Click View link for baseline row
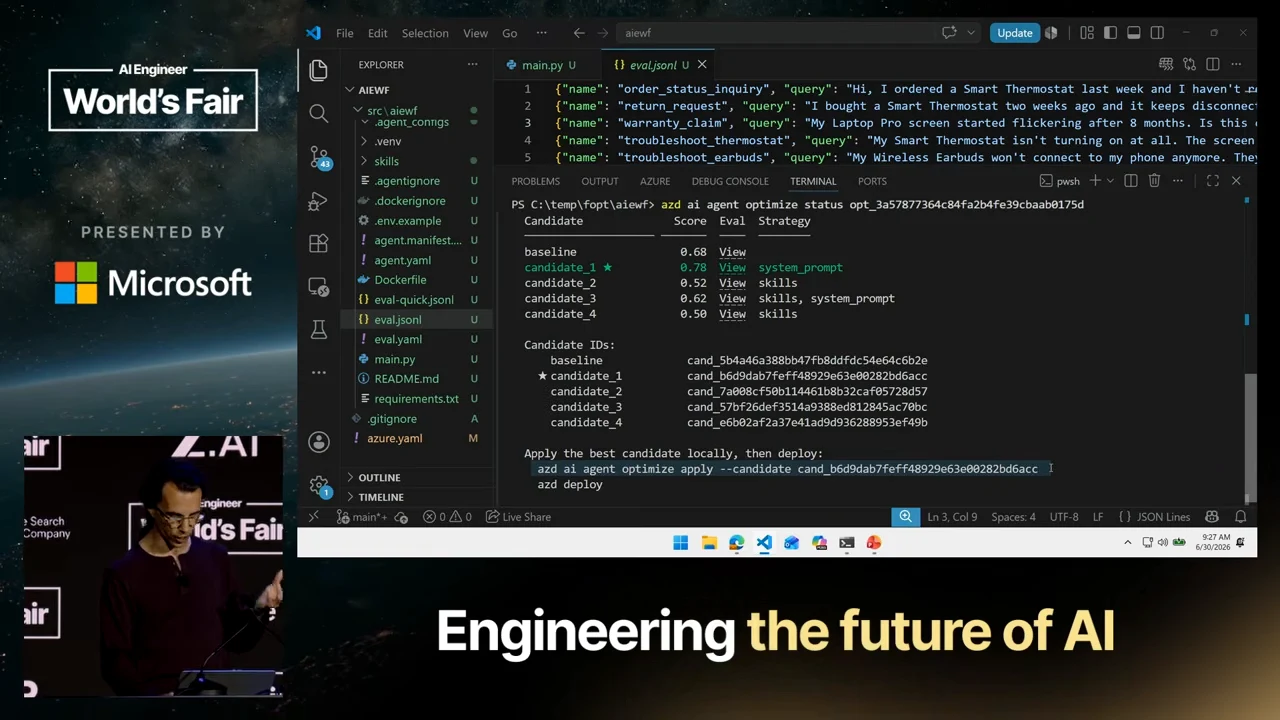The image size is (1280, 720). click(732, 252)
